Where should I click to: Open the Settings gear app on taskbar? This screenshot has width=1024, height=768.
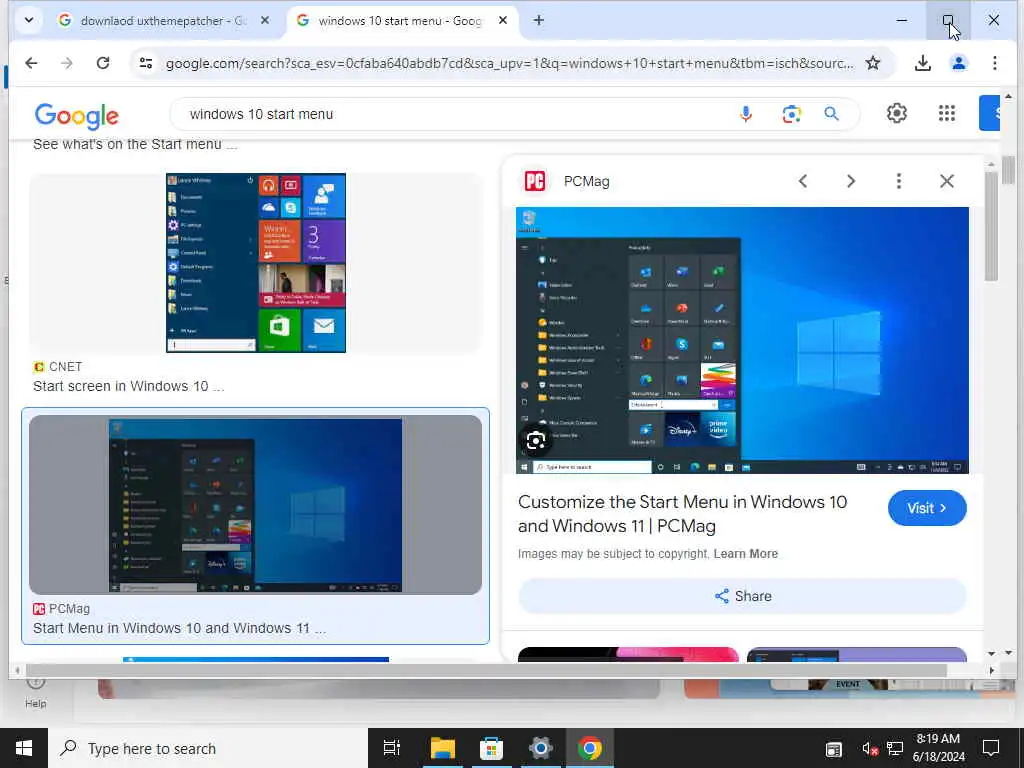point(541,748)
